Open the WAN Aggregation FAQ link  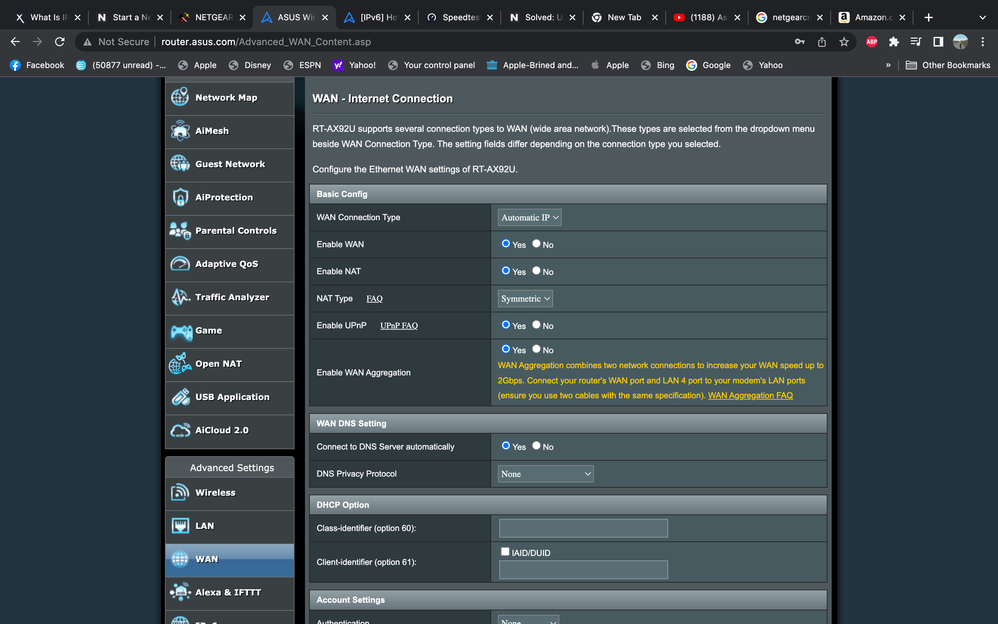pyautogui.click(x=750, y=396)
